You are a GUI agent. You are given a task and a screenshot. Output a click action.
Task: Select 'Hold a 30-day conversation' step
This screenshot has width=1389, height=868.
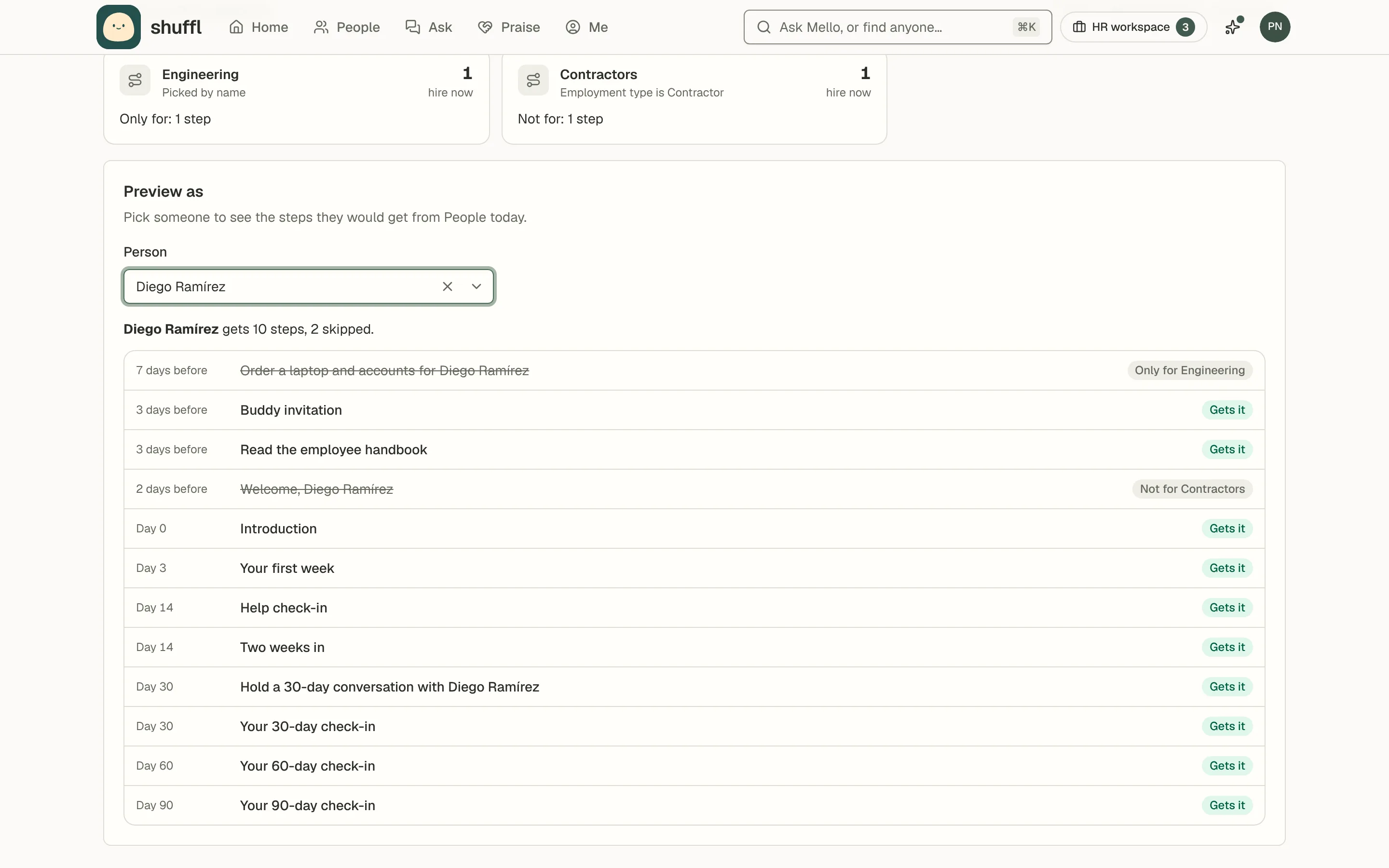(x=694, y=687)
